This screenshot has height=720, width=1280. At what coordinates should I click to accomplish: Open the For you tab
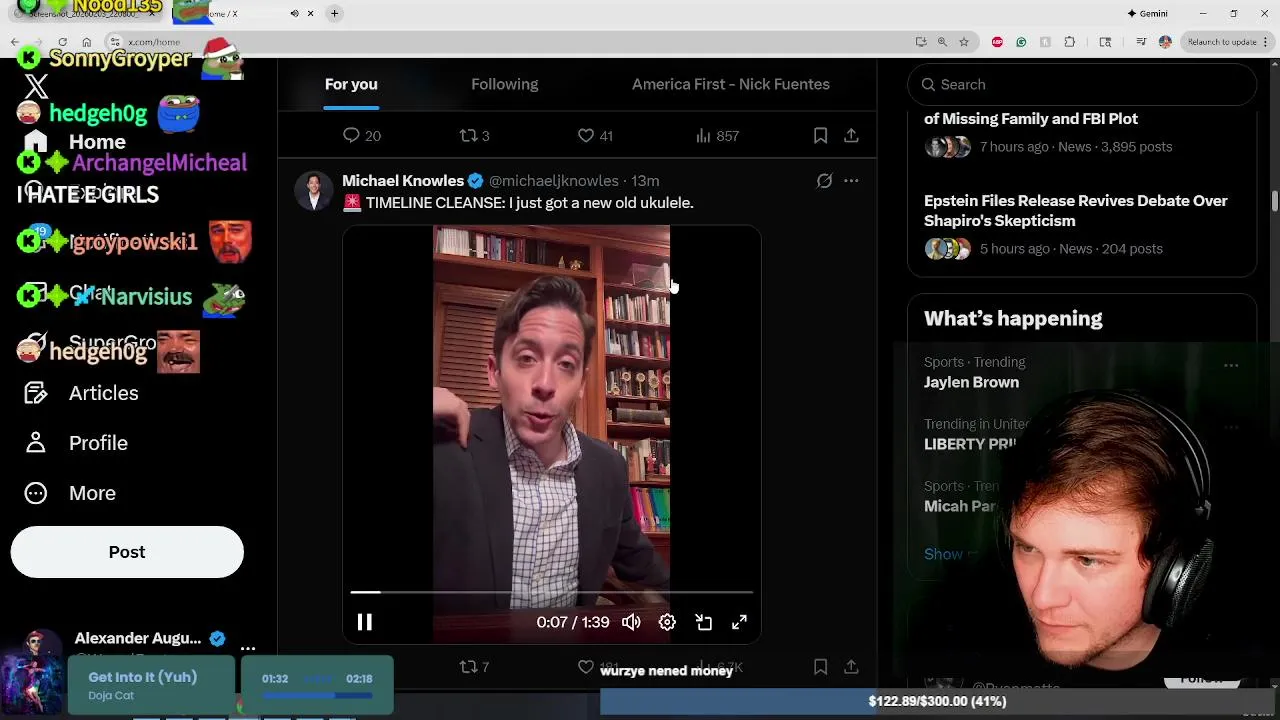click(x=351, y=84)
